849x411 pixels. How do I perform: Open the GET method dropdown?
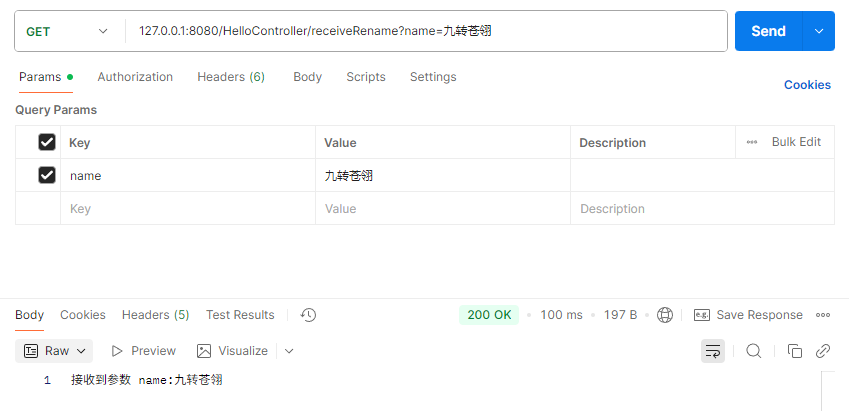coord(67,31)
